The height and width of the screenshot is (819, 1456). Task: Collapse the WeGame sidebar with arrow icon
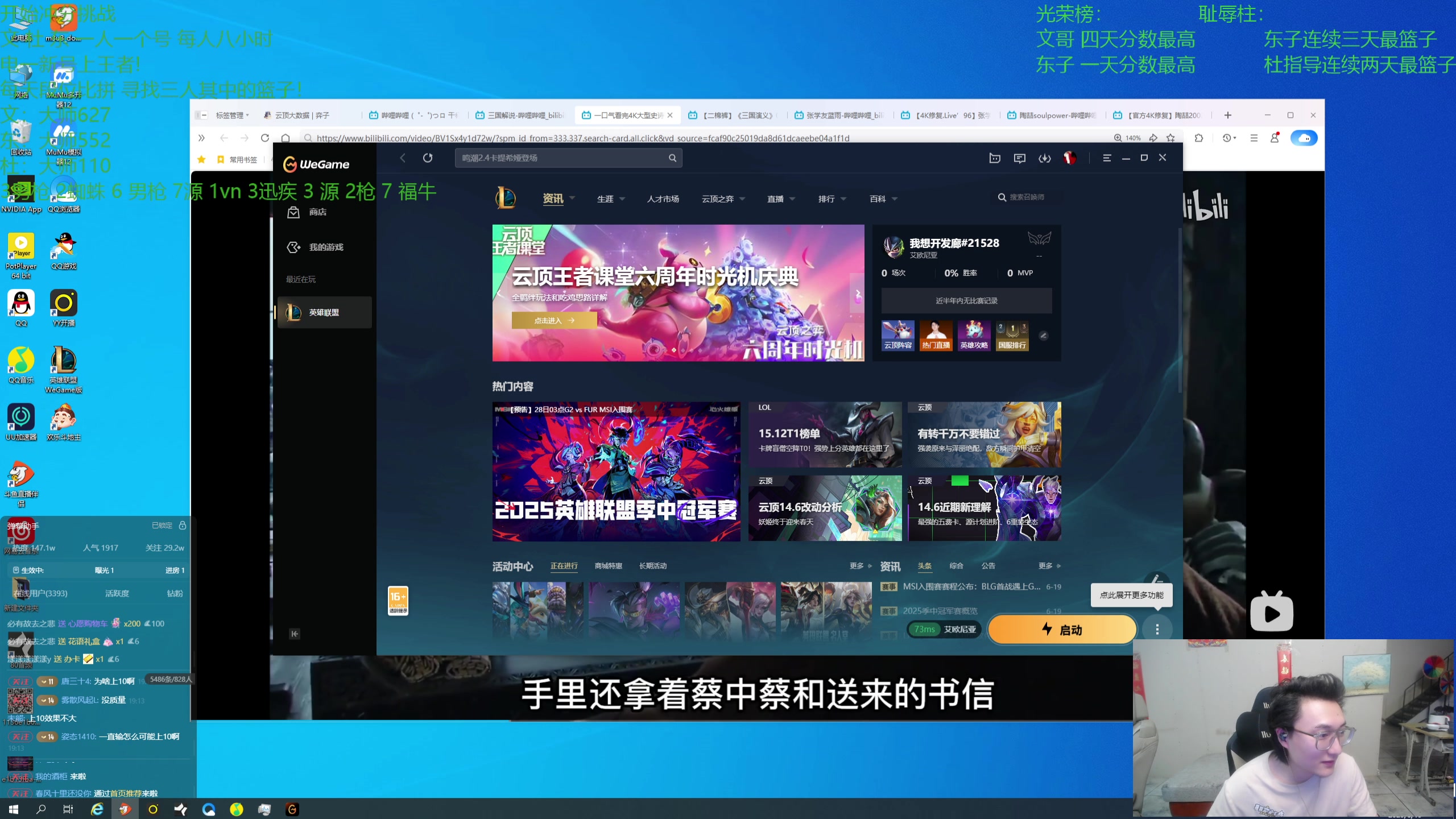click(x=295, y=634)
